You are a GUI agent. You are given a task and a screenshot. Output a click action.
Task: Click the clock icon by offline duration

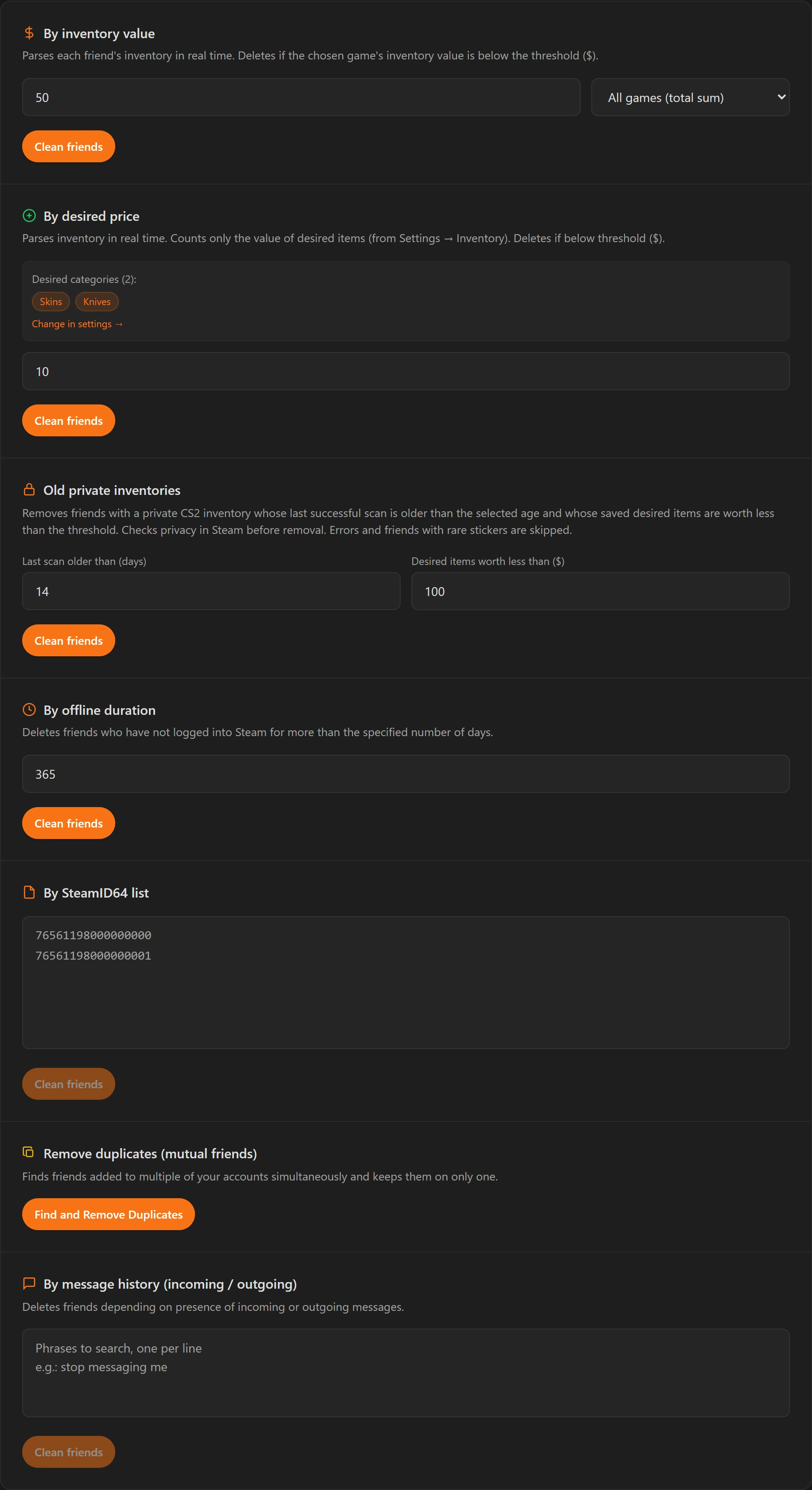[29, 710]
